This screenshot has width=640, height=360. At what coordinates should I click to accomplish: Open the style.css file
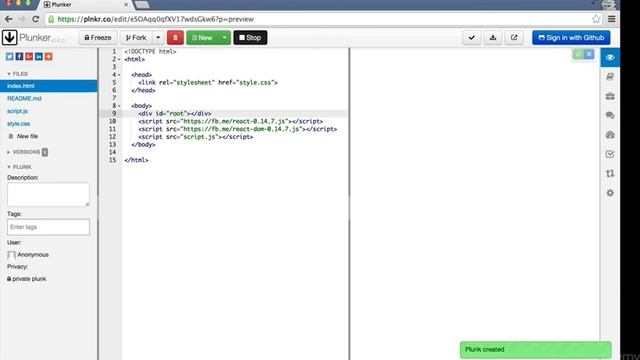pos(18,124)
